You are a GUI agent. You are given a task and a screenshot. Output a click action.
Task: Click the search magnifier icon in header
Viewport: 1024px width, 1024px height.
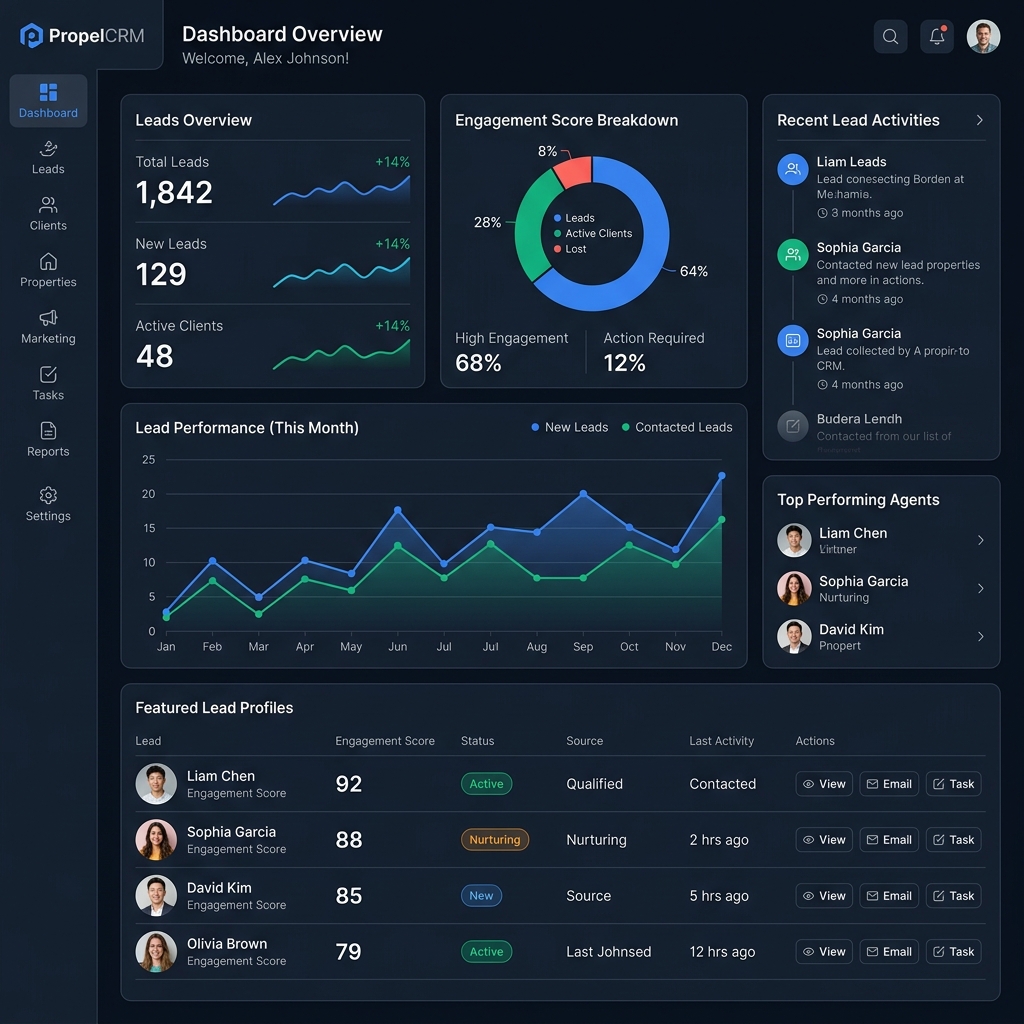coord(890,37)
